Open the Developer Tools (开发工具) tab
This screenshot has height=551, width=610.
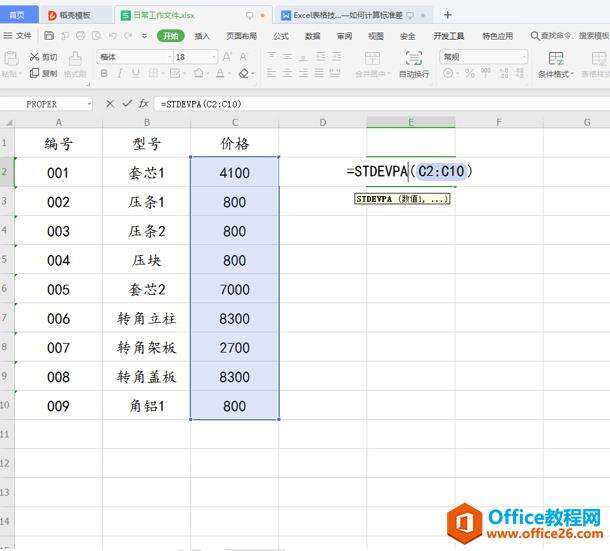click(449, 36)
